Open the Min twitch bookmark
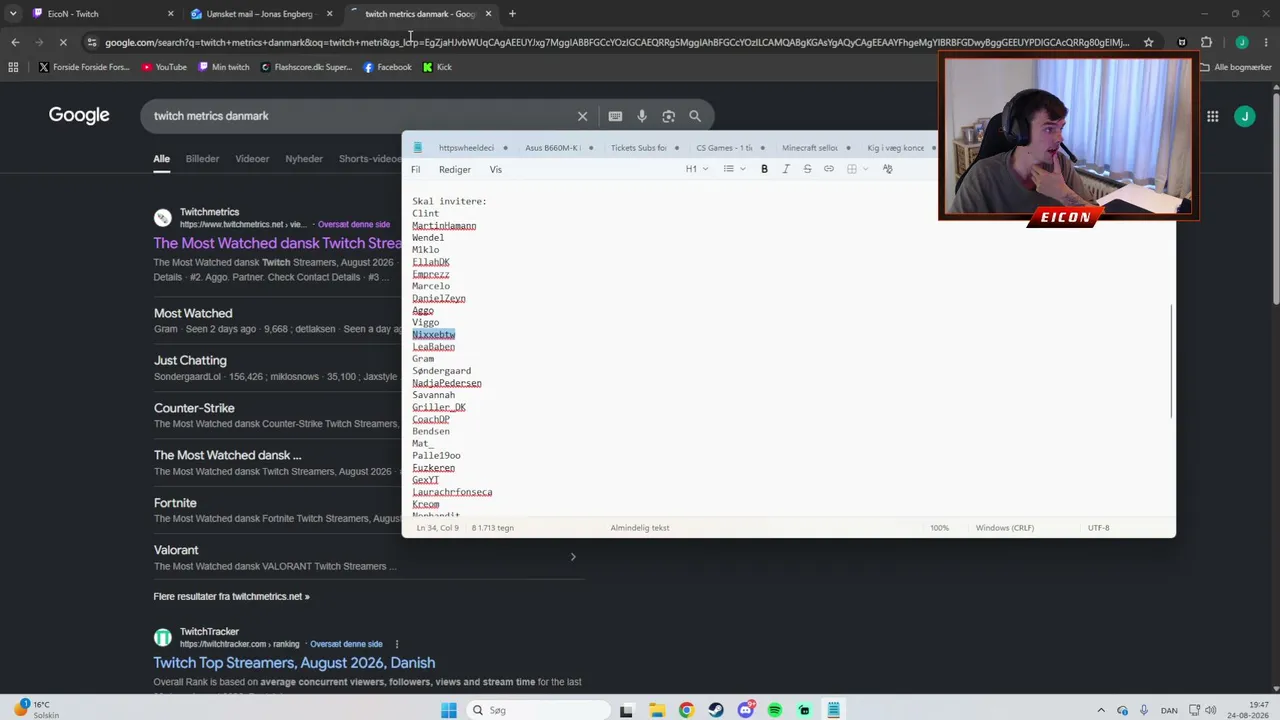 tap(224, 67)
